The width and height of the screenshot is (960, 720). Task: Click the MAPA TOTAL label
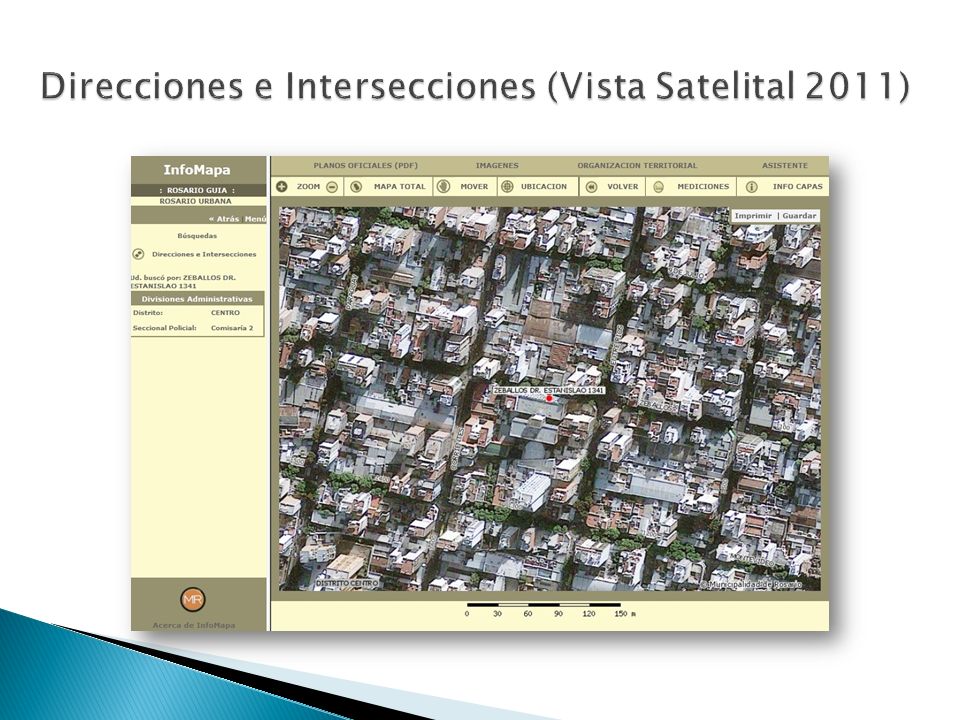[x=399, y=187]
